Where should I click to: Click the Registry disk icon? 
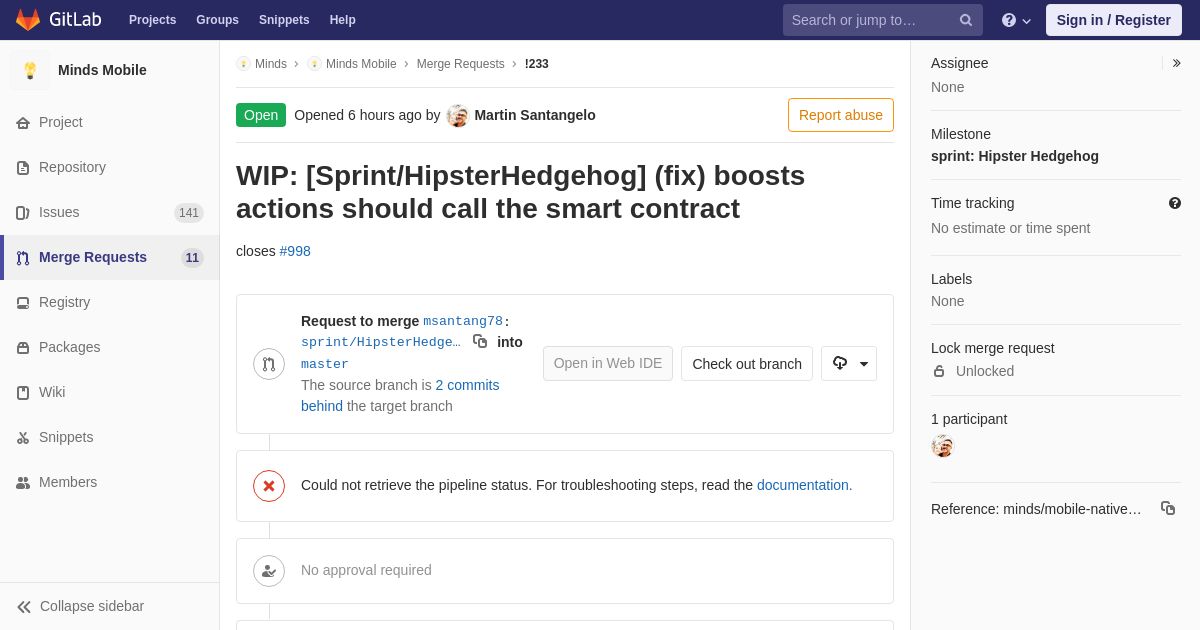(23, 303)
